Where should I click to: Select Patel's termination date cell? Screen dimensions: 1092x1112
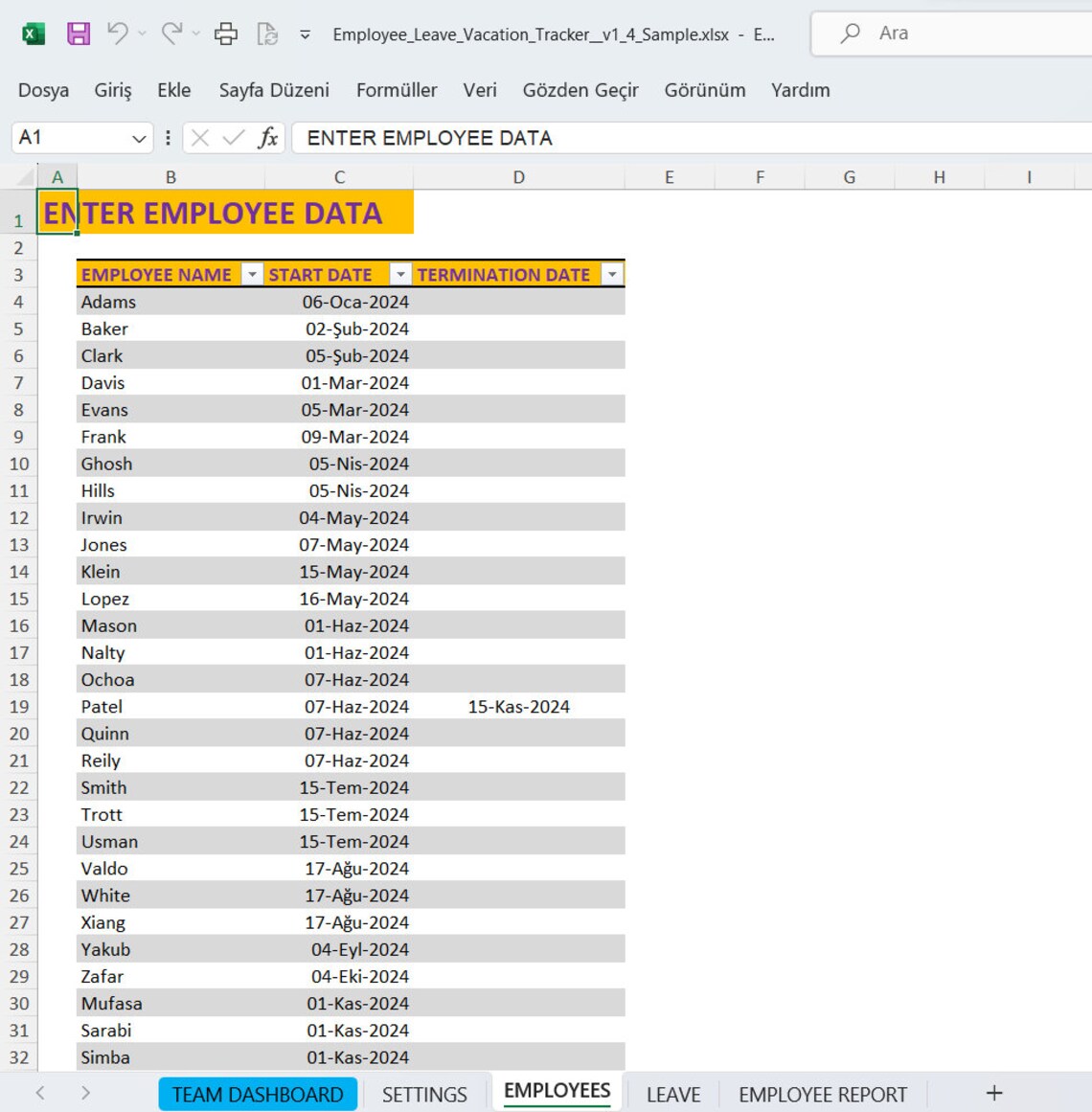pos(518,707)
